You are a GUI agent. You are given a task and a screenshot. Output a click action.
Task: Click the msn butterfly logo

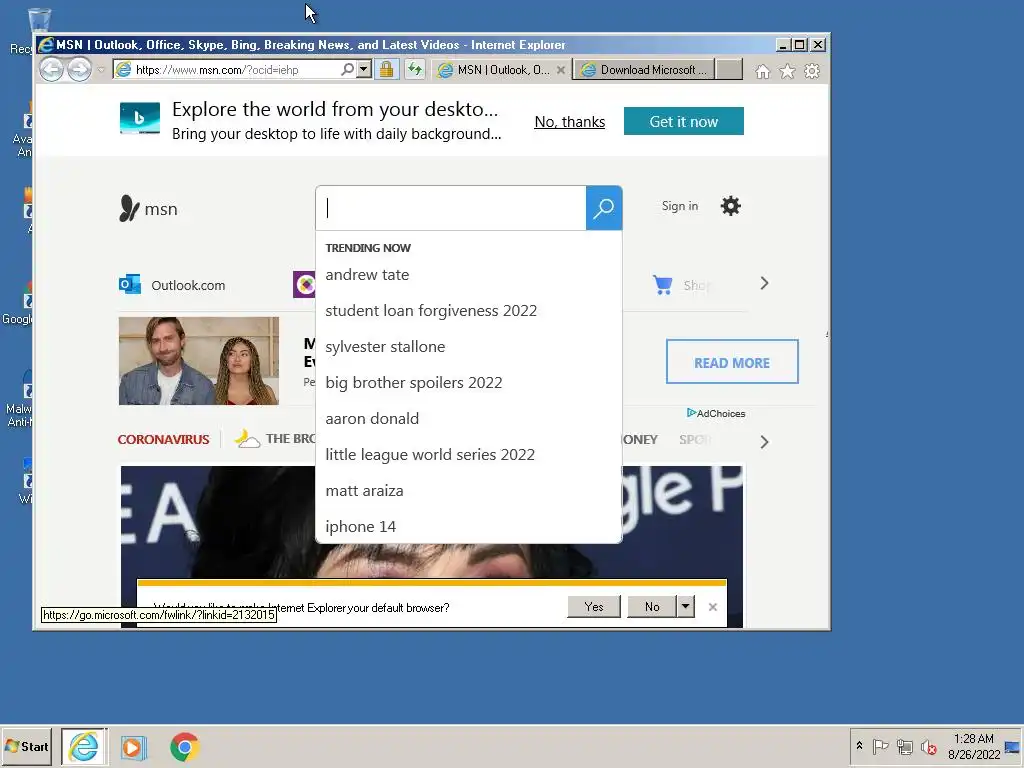pos(148,209)
